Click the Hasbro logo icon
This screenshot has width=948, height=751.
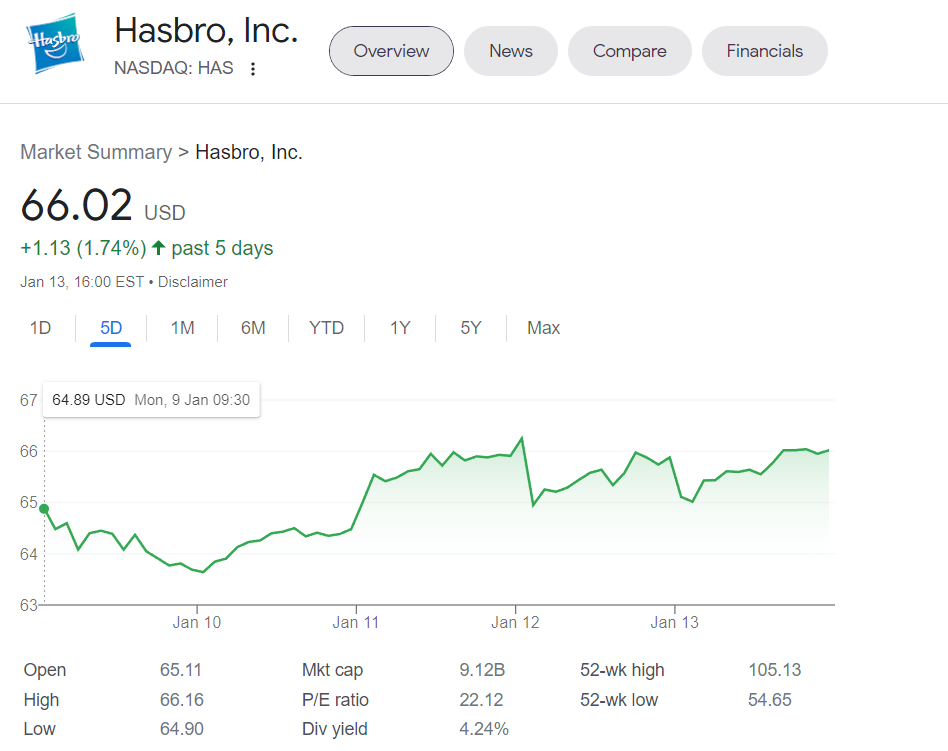click(55, 44)
